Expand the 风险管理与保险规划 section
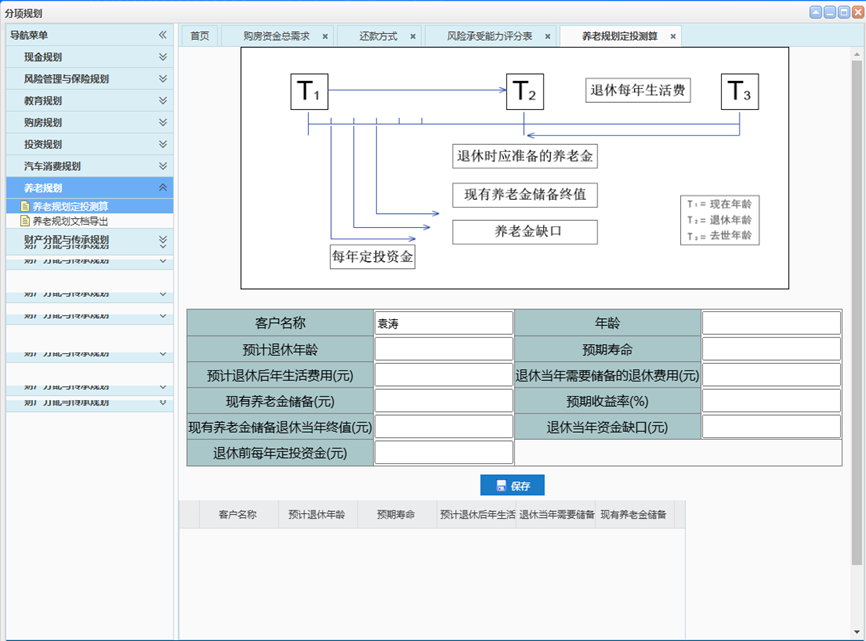The image size is (866, 641). pyautogui.click(x=162, y=79)
